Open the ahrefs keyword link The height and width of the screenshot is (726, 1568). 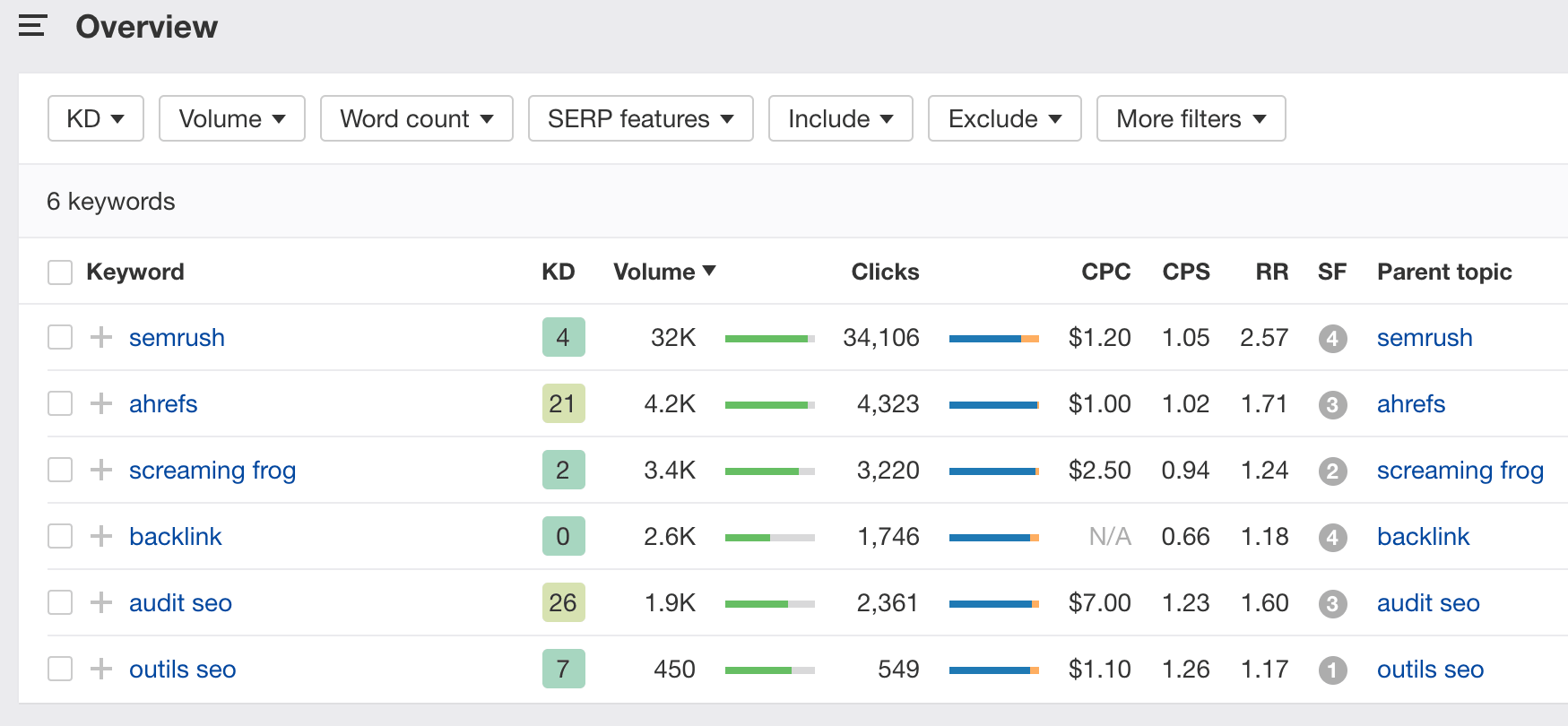[x=163, y=404]
